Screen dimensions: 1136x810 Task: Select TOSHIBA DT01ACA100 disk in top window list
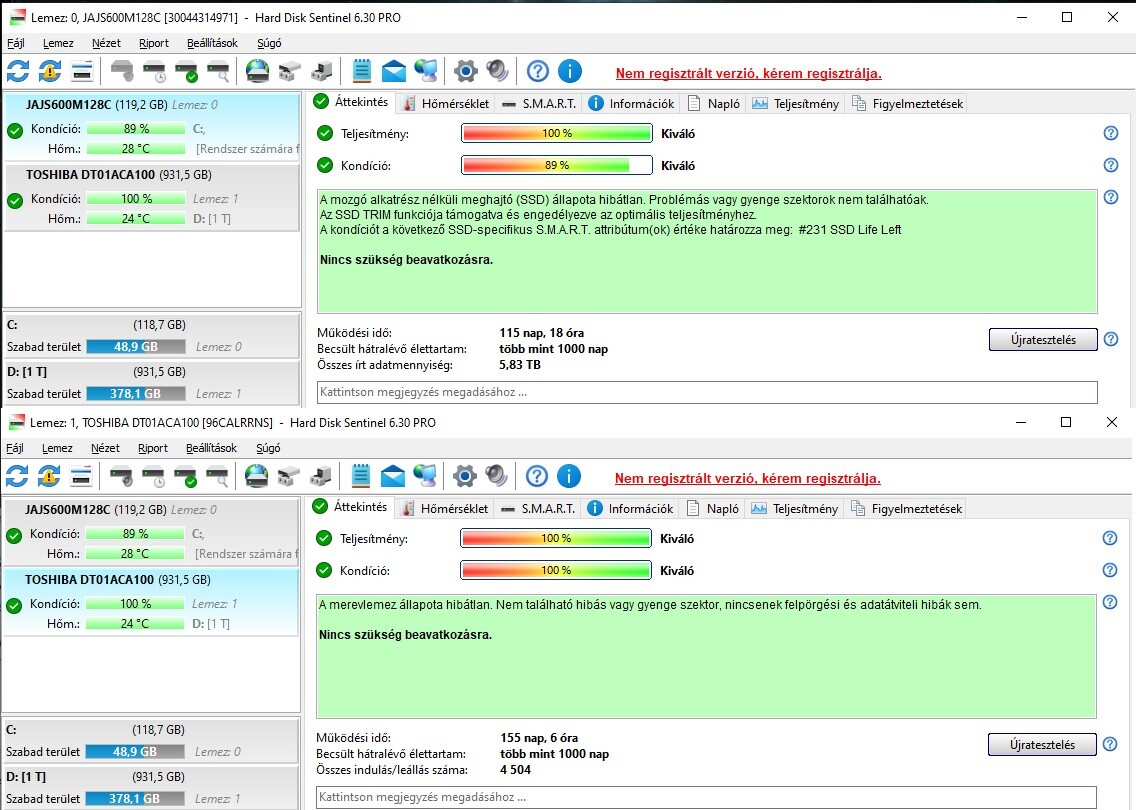[x=151, y=197]
